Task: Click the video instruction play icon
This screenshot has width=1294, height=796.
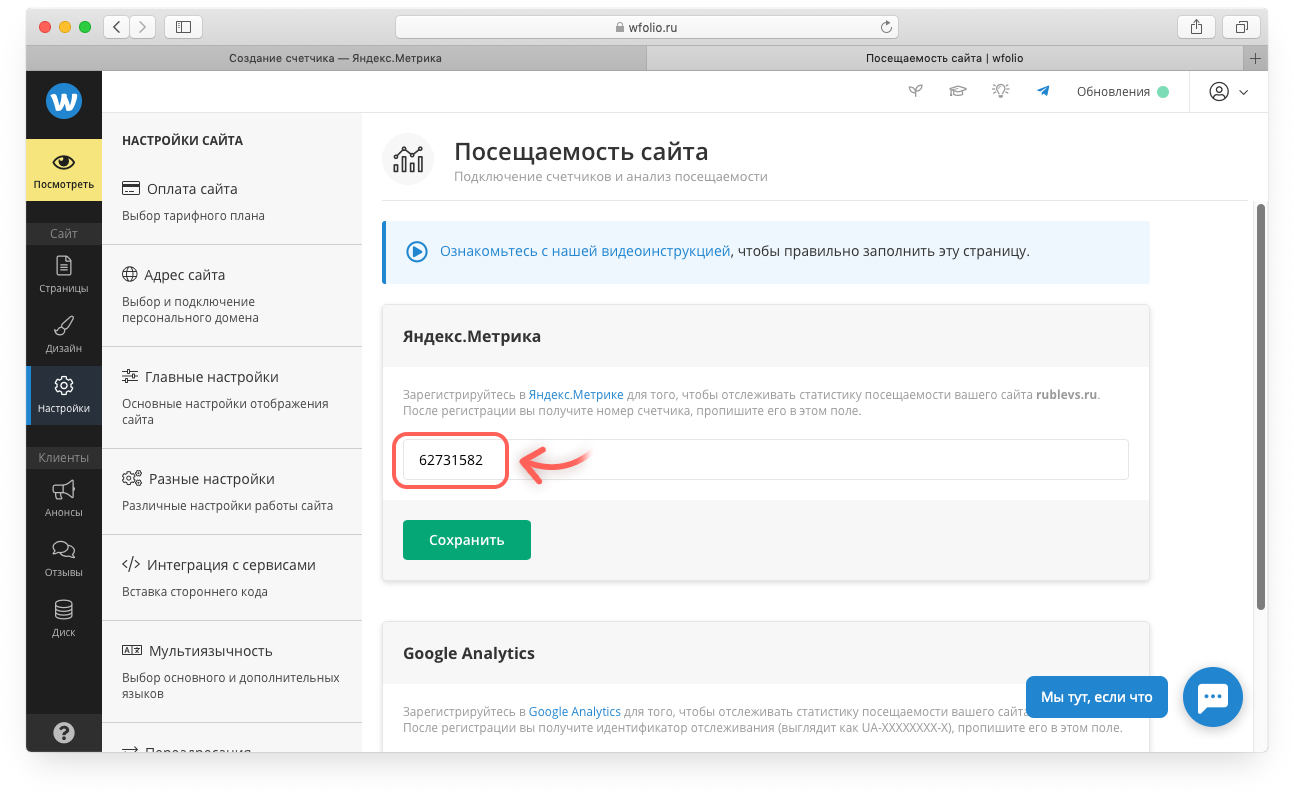Action: [x=417, y=251]
